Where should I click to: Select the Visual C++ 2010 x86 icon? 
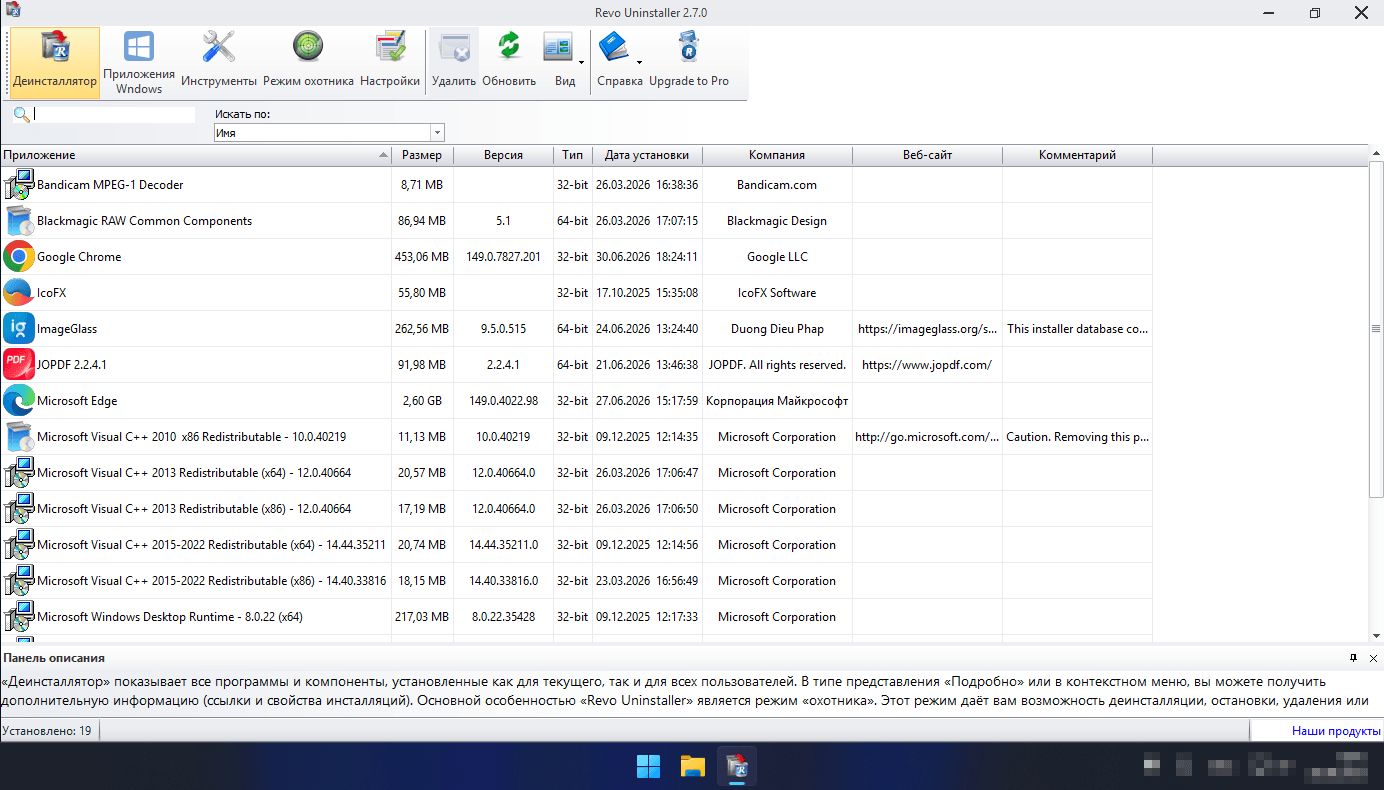(19, 437)
